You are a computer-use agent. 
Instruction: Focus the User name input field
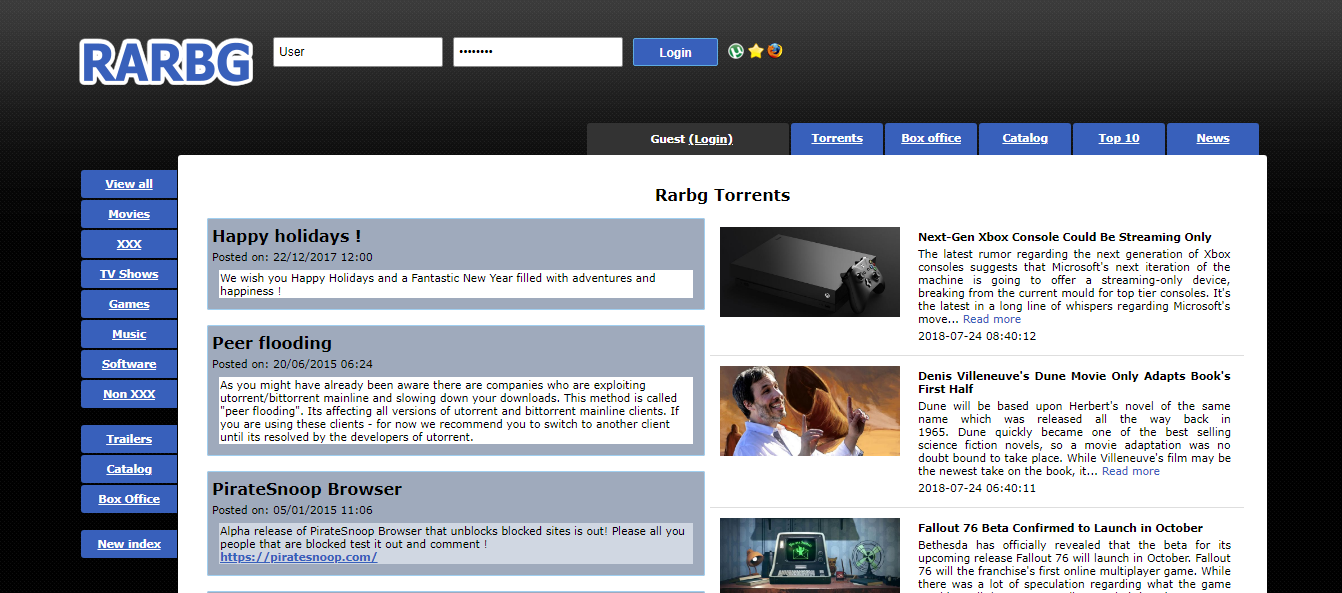click(x=358, y=52)
